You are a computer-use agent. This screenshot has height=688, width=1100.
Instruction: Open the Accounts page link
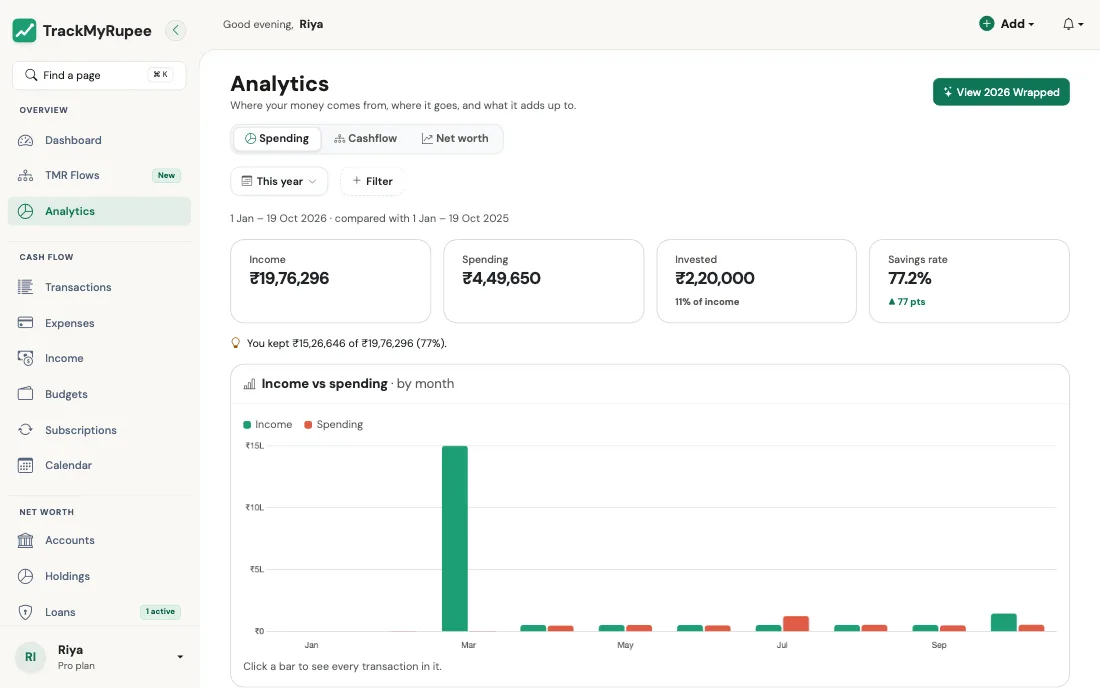click(x=99, y=540)
